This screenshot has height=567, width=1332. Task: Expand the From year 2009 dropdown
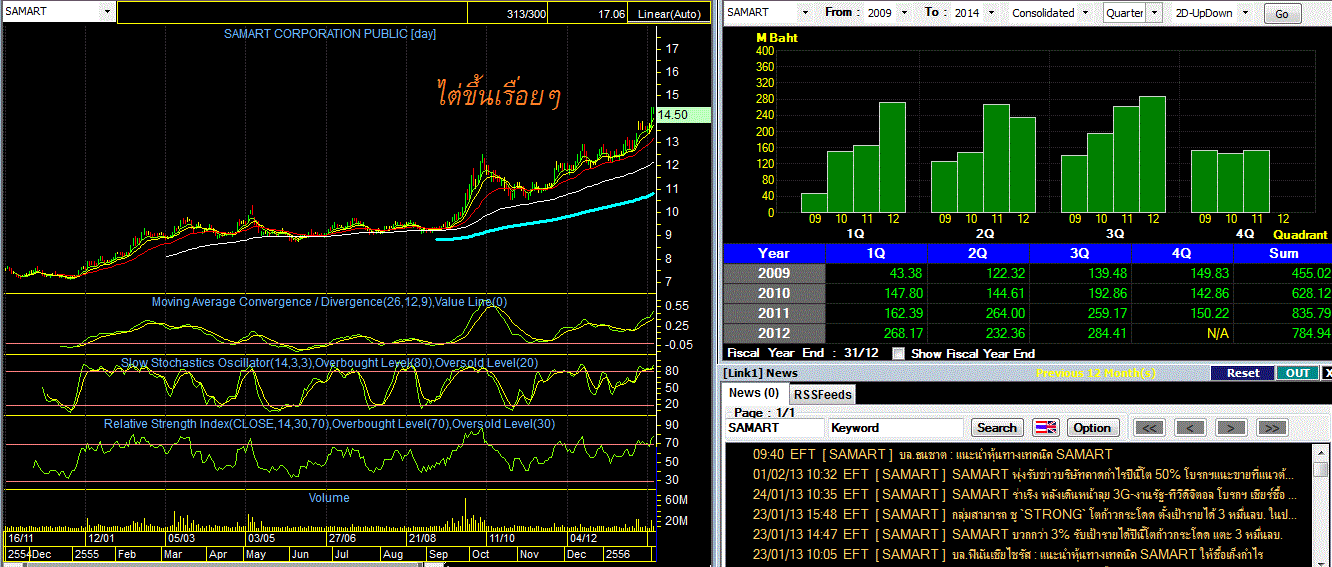(x=904, y=12)
